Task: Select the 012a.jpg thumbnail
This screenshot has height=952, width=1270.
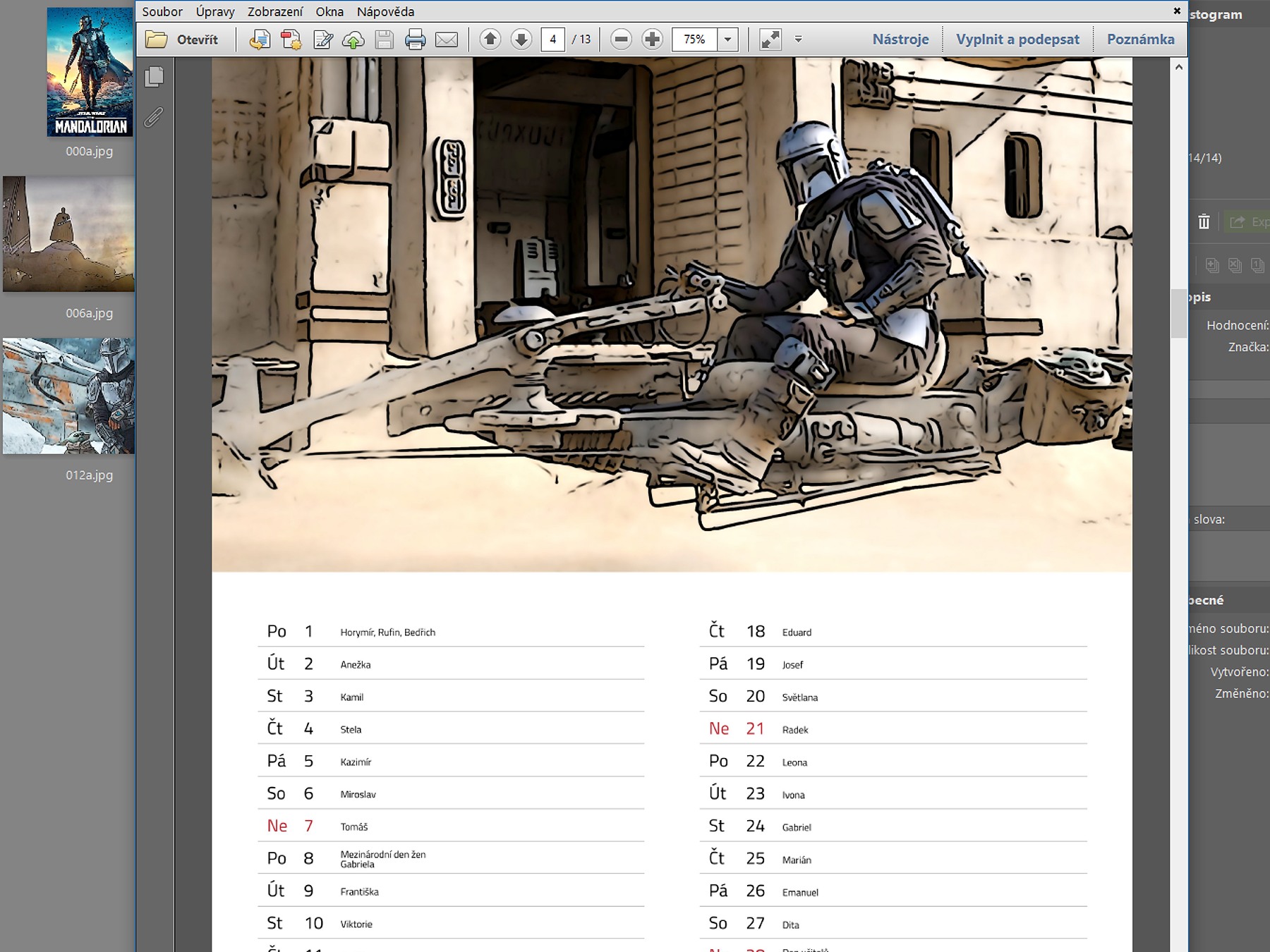Action: (69, 396)
